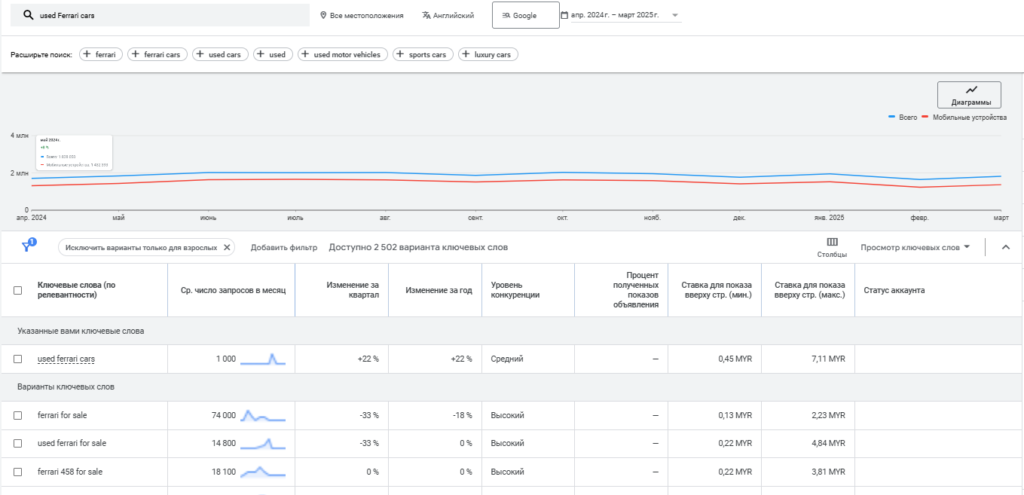The width and height of the screenshot is (1024, 495).
Task: Click the 'ferrari 458 for sale' keyword
Action: pyautogui.click(x=70, y=471)
